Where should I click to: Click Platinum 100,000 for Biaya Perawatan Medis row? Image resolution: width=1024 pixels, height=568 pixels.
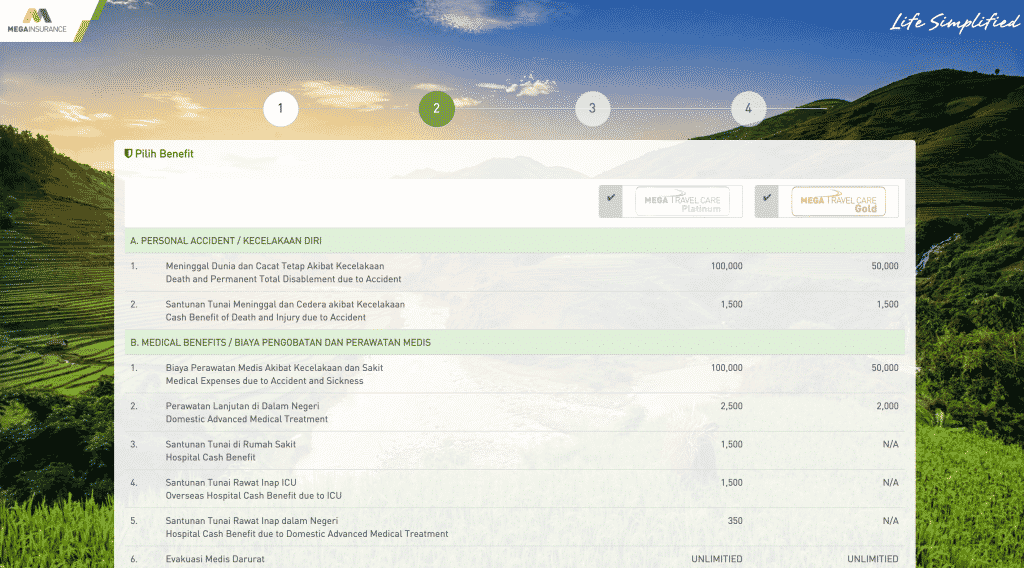726,368
